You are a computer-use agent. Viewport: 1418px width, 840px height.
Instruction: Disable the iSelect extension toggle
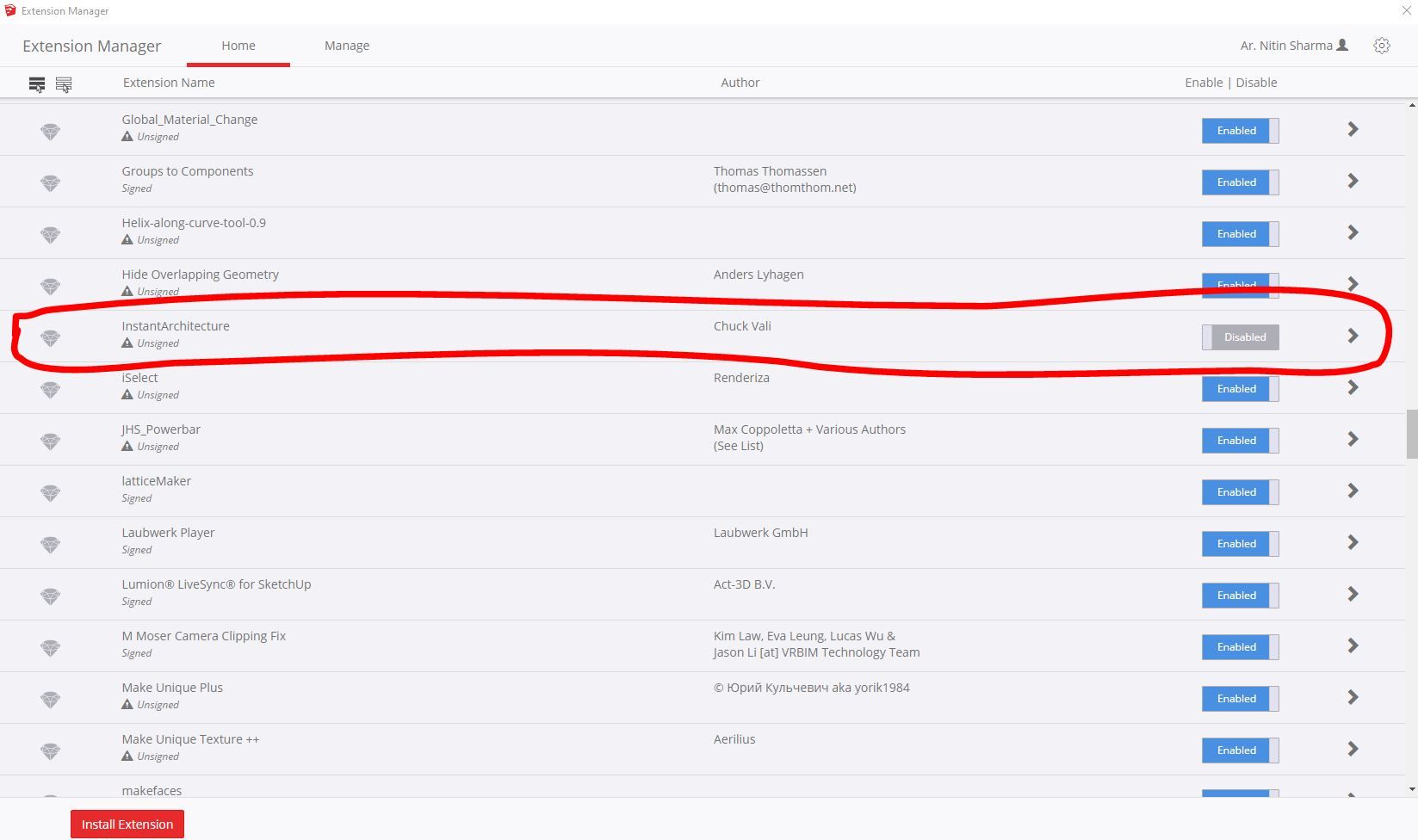(1240, 389)
